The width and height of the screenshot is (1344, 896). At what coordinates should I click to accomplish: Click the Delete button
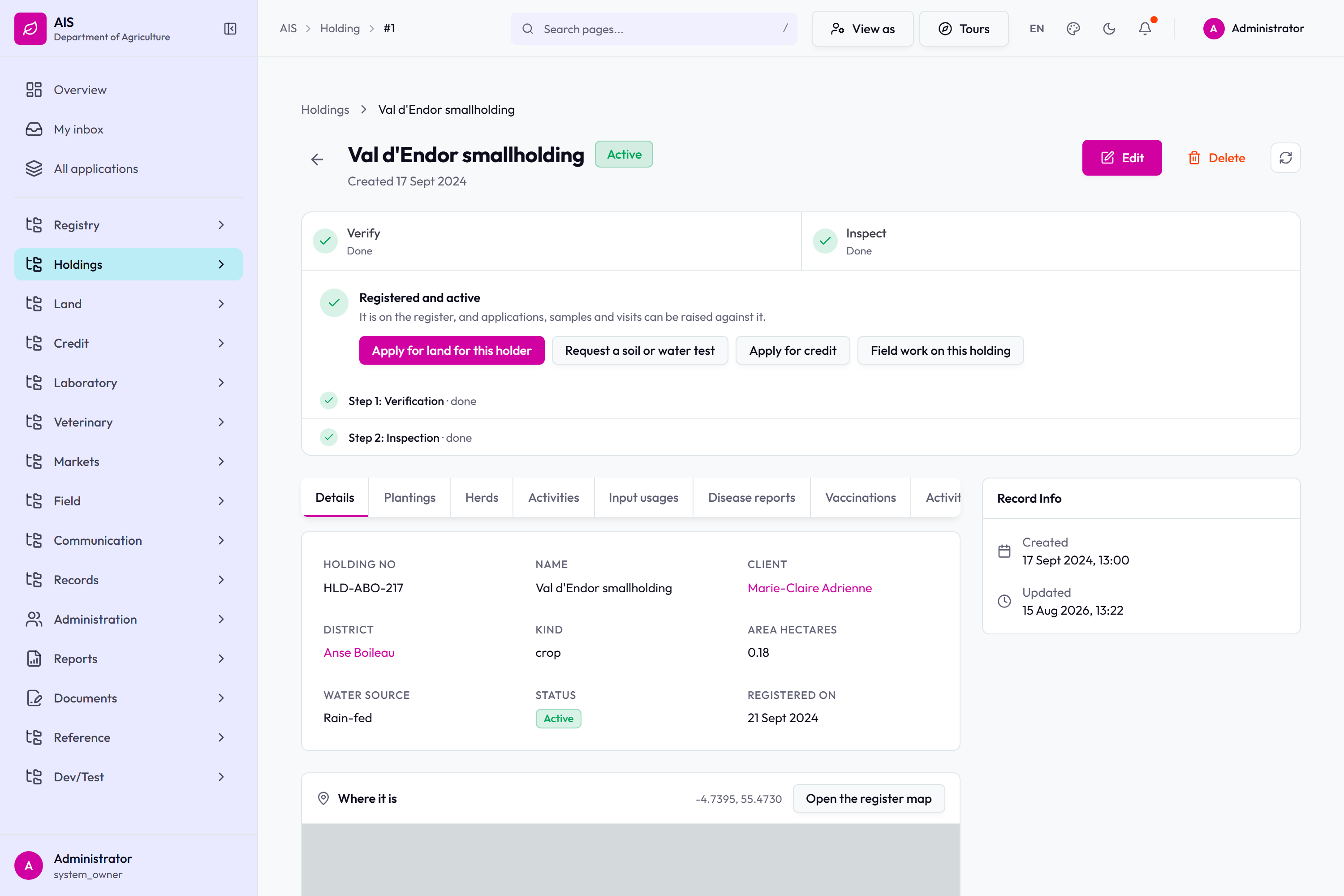[x=1217, y=158]
